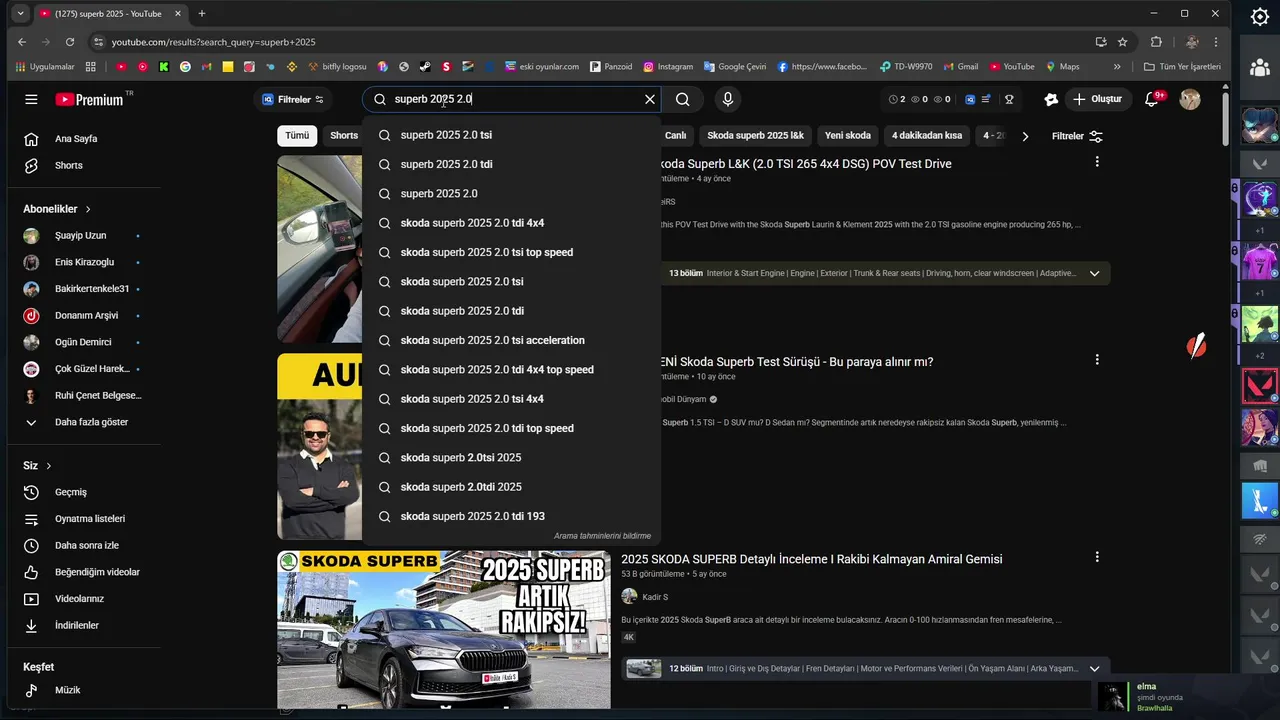Click the Oluştur create button

click(1098, 99)
